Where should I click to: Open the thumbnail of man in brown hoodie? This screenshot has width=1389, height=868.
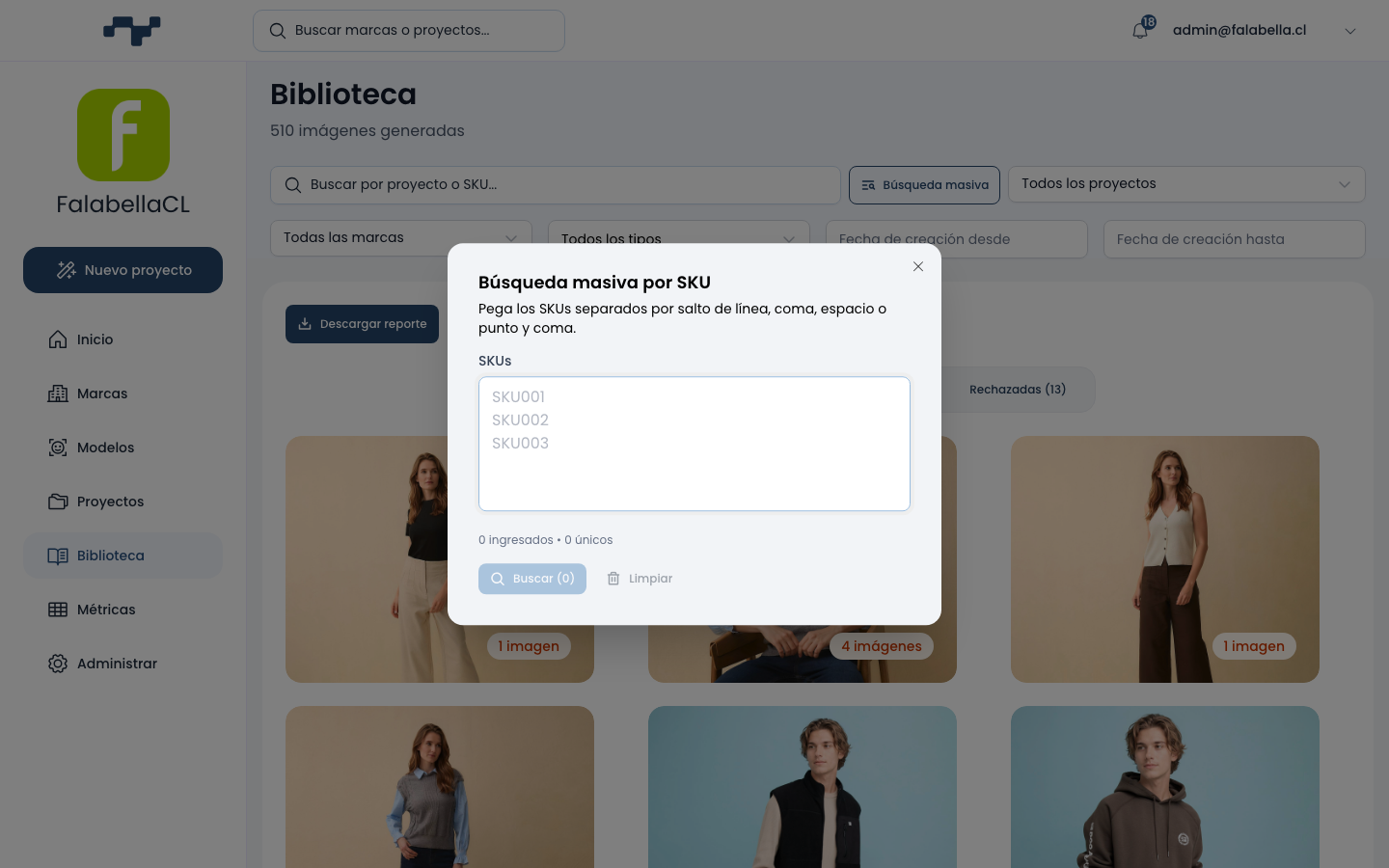1165,787
